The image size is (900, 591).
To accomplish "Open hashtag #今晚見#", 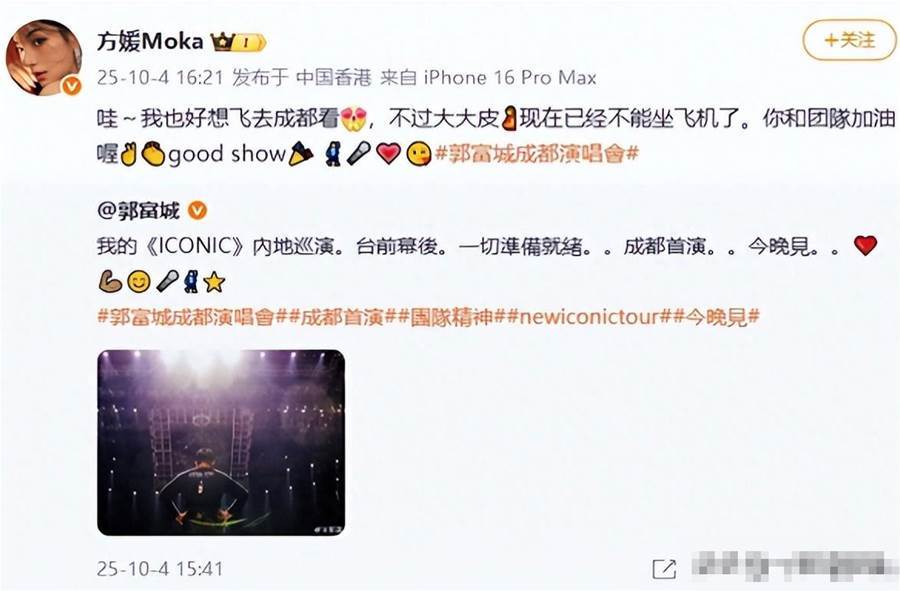I will (x=715, y=317).
